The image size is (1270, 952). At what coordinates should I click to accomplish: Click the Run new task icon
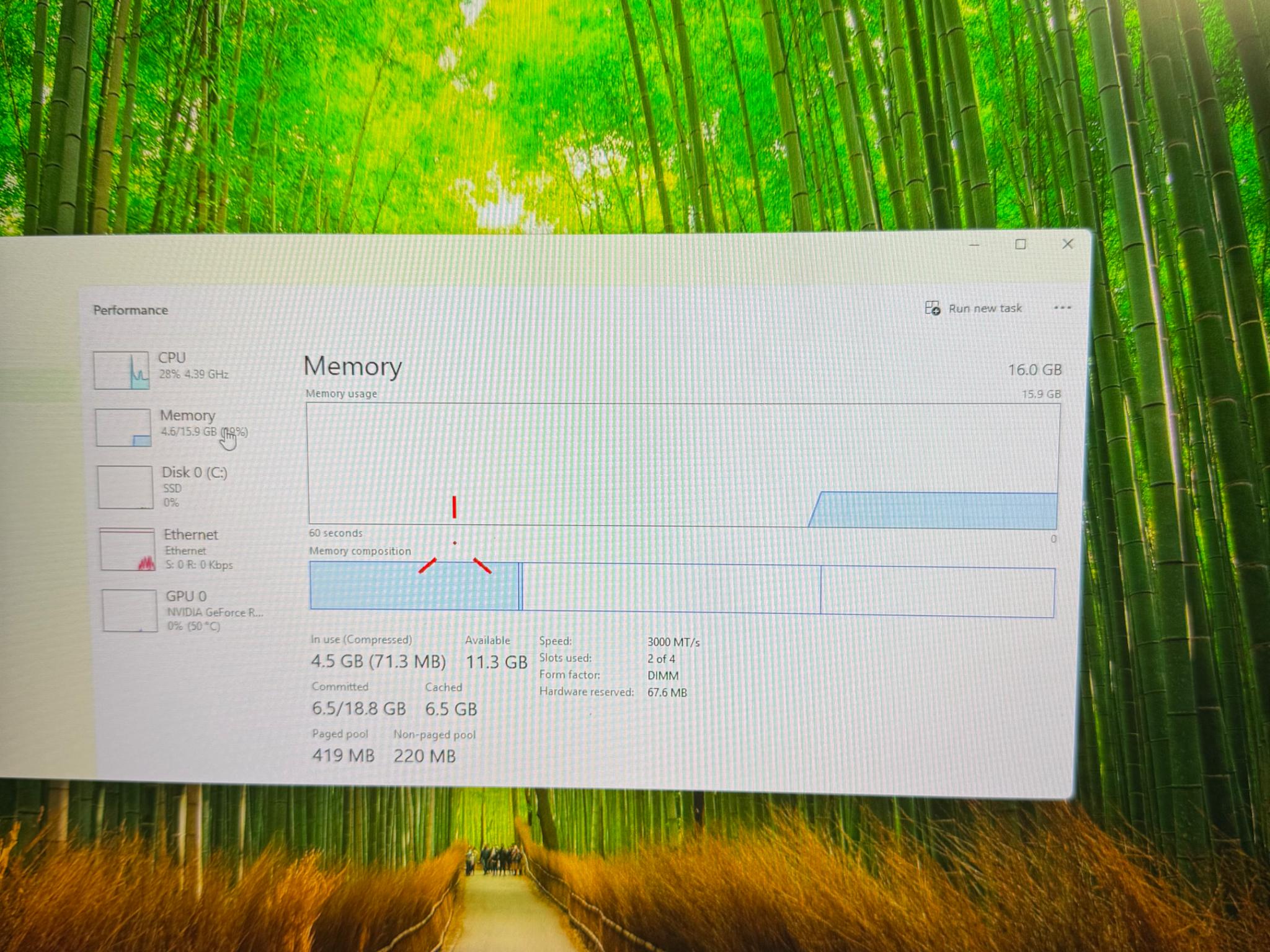click(x=932, y=308)
